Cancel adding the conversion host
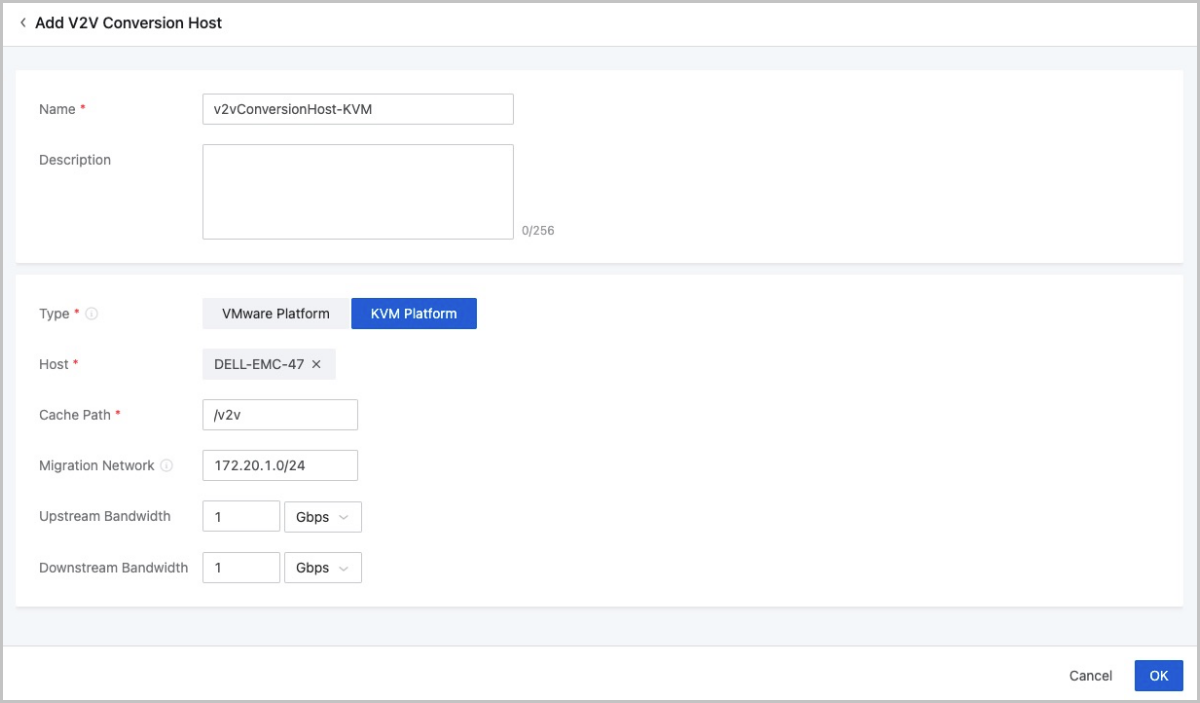The image size is (1200, 703). click(1090, 676)
